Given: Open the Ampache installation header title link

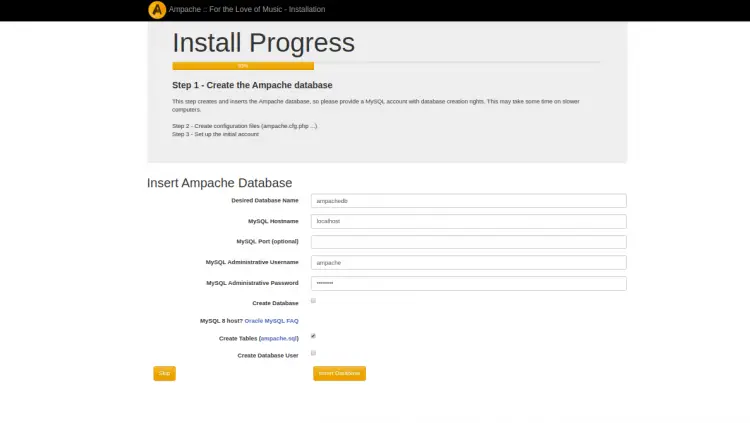Looking at the screenshot, I should (x=247, y=9).
